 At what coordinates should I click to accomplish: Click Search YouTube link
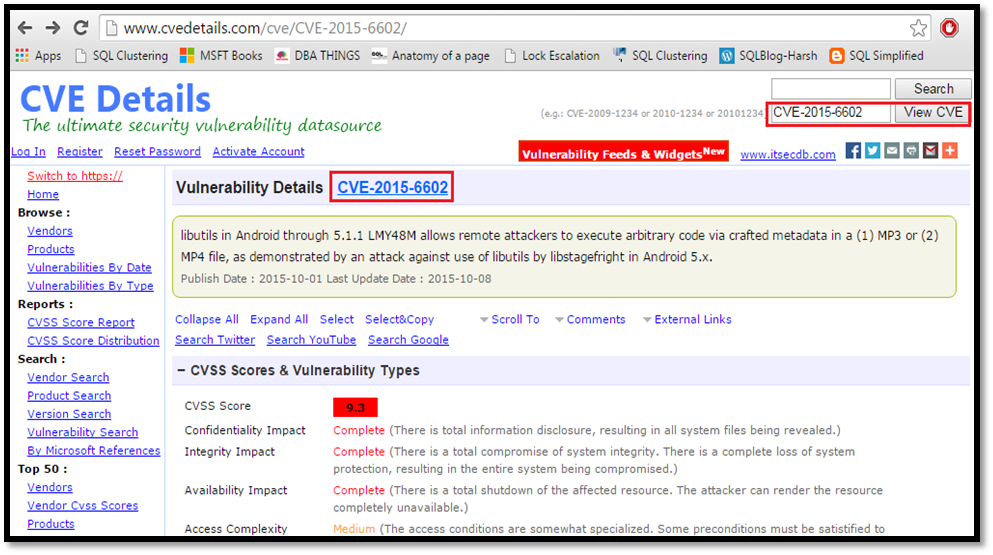[x=312, y=340]
